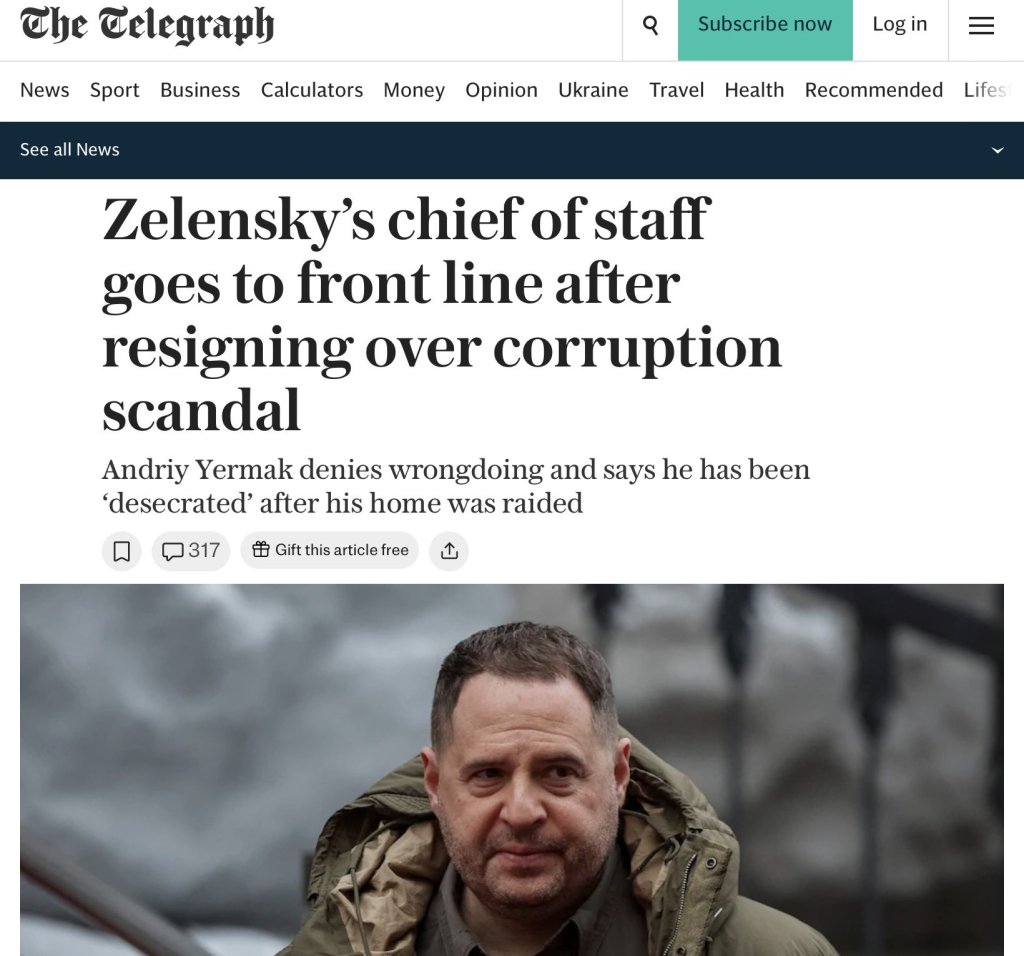
Task: Click the article's main photo
Action: pyautogui.click(x=512, y=770)
